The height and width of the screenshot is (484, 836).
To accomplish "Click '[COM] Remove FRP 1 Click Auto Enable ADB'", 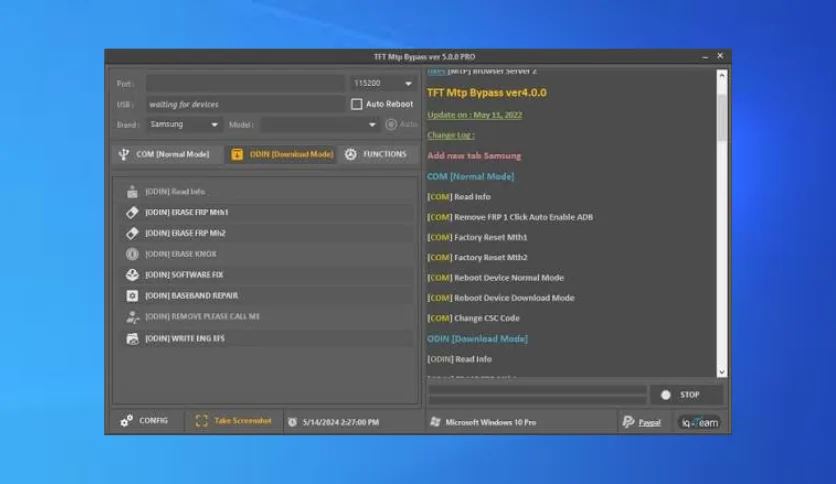I will [510, 217].
